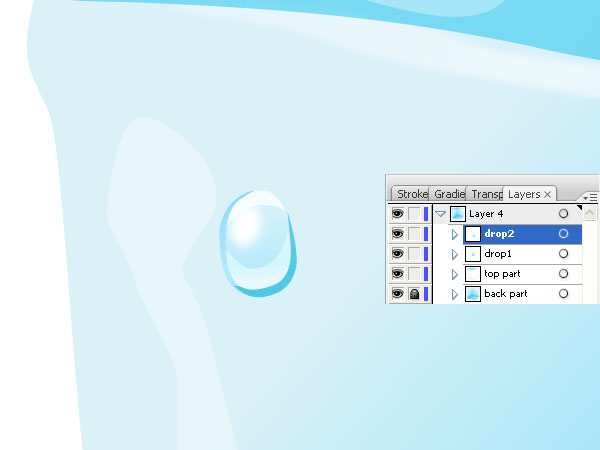This screenshot has height=450, width=600.
Task: Target drop1 using its circle icon
Action: click(x=563, y=253)
